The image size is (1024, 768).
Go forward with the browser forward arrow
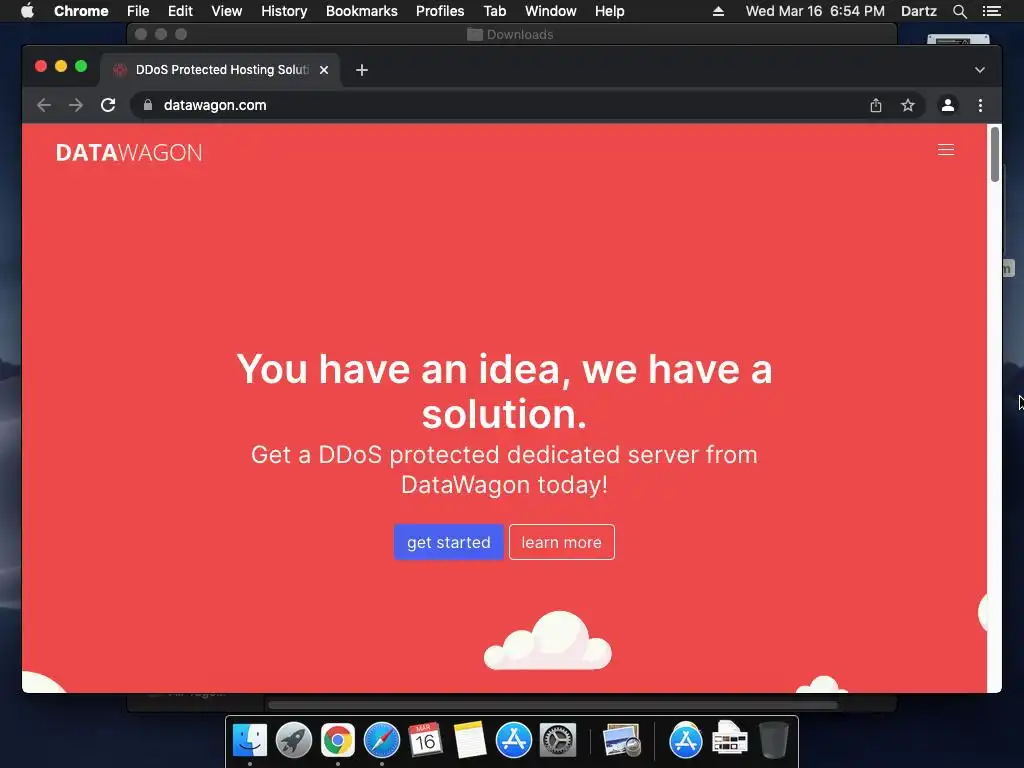point(76,105)
